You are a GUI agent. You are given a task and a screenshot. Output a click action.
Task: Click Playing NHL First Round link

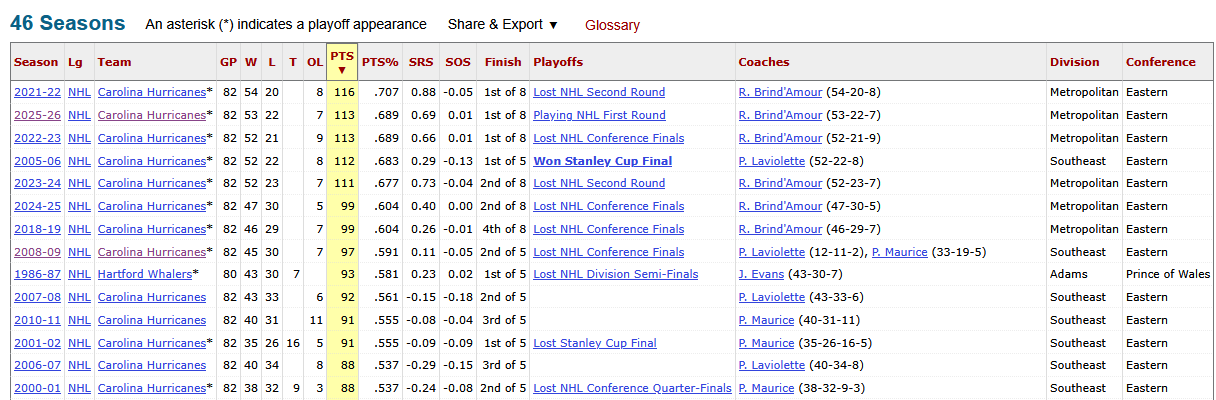point(599,115)
